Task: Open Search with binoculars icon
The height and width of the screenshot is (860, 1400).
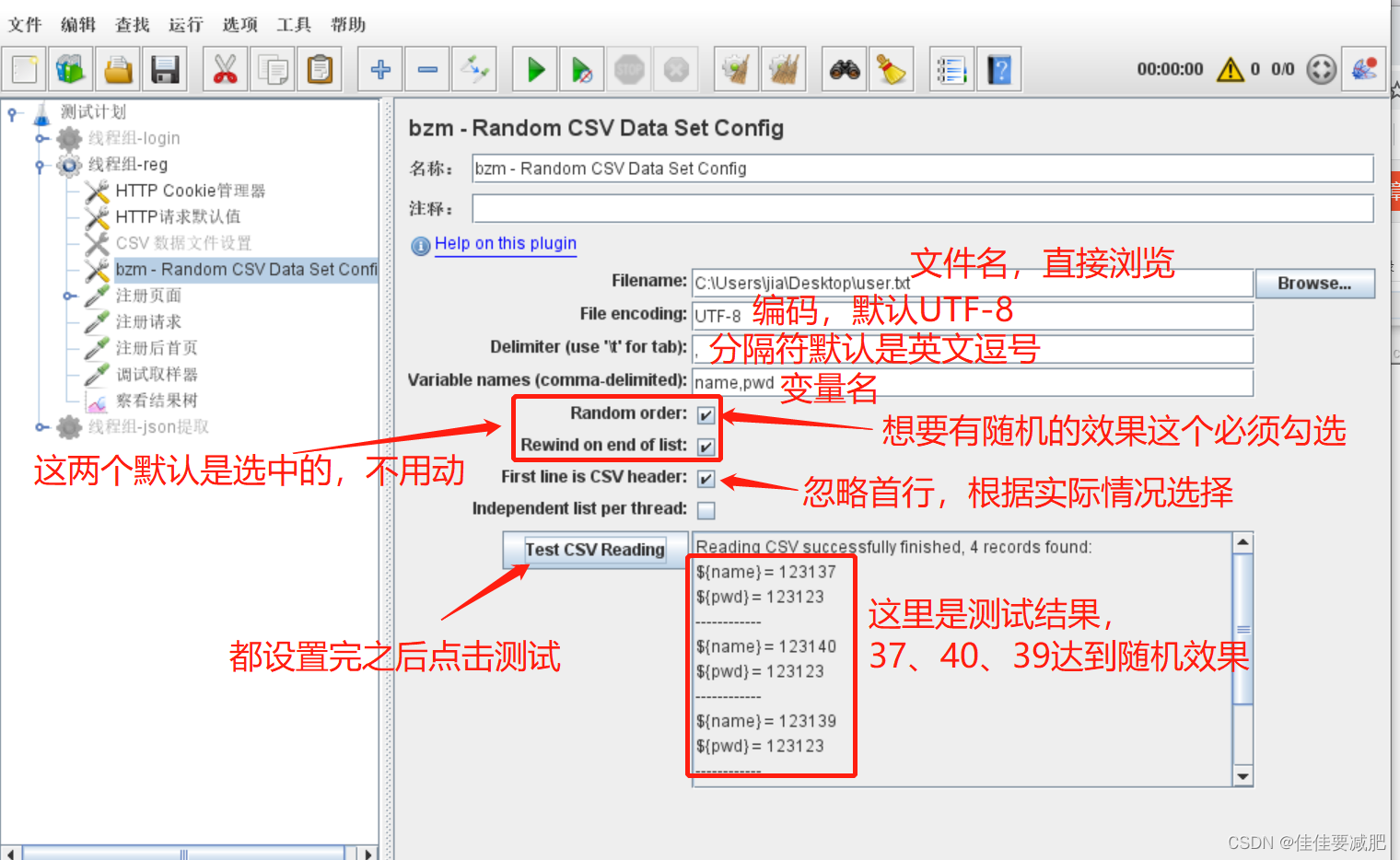Action: pos(845,69)
